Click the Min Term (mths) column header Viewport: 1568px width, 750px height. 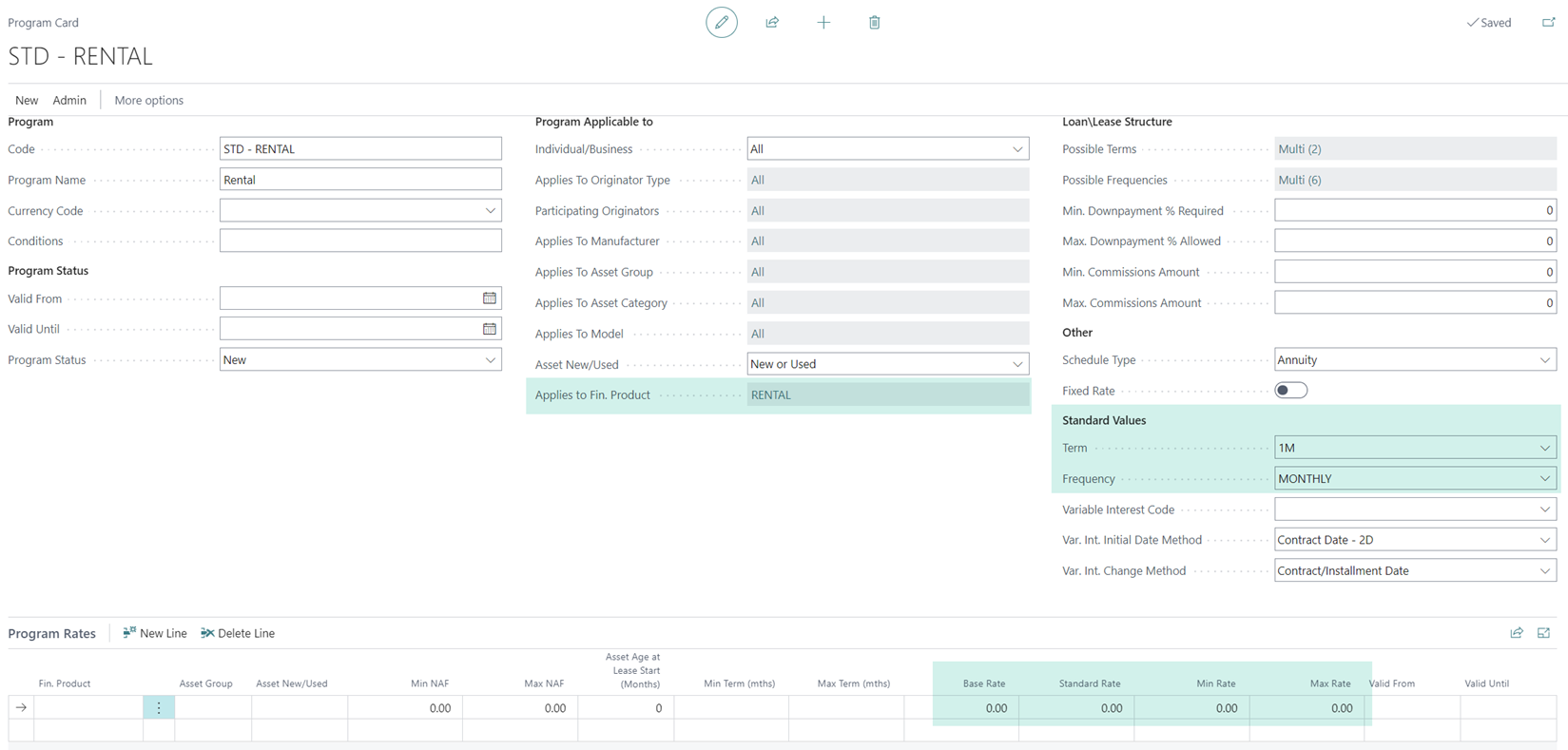(740, 683)
